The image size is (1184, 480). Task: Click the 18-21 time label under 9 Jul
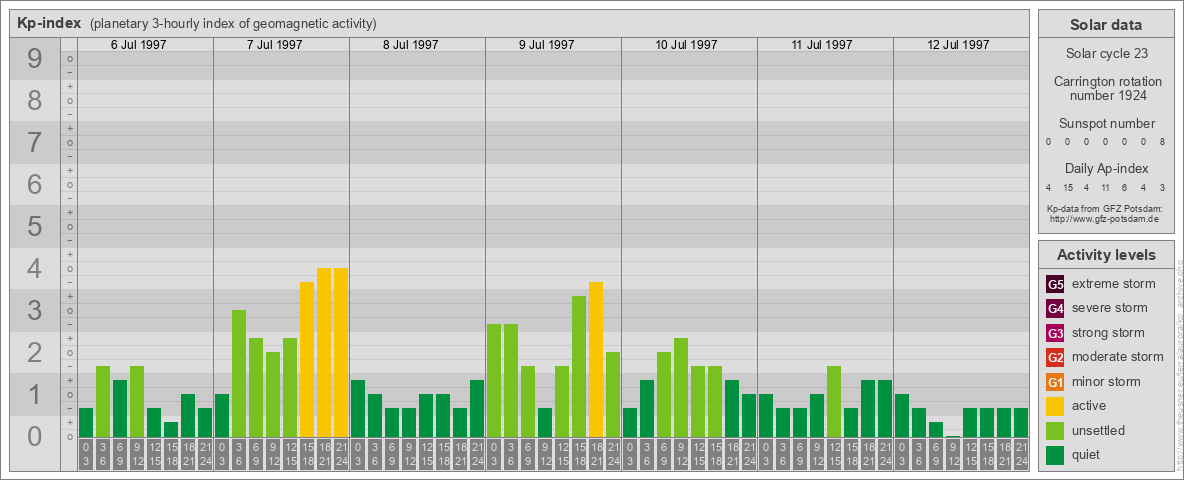596,455
